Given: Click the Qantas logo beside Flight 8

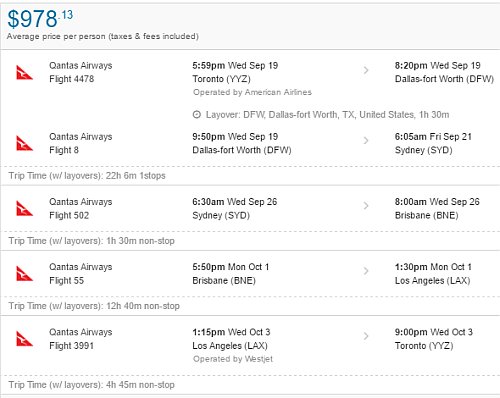Looking at the screenshot, I should click(x=24, y=144).
